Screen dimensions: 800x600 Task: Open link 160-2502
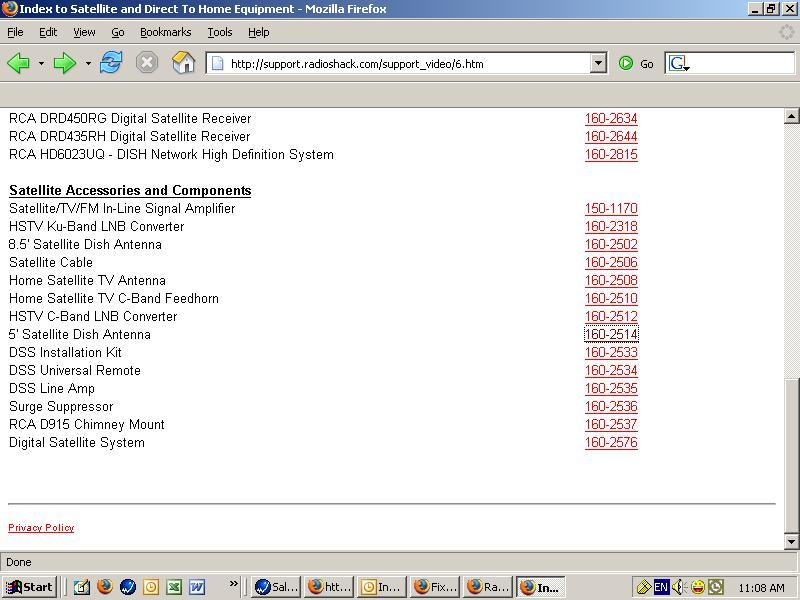tap(611, 244)
